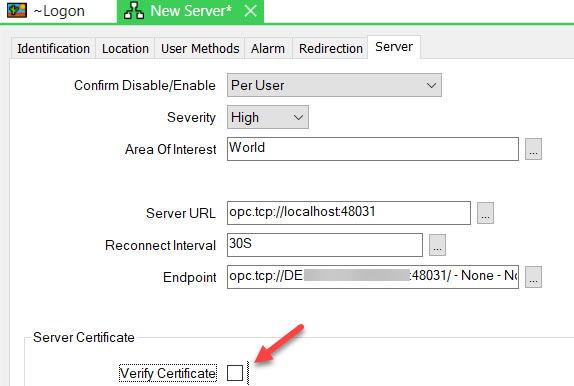Switch to the ~Logon document tab
Screen dimensions: 574x386
[59, 11]
